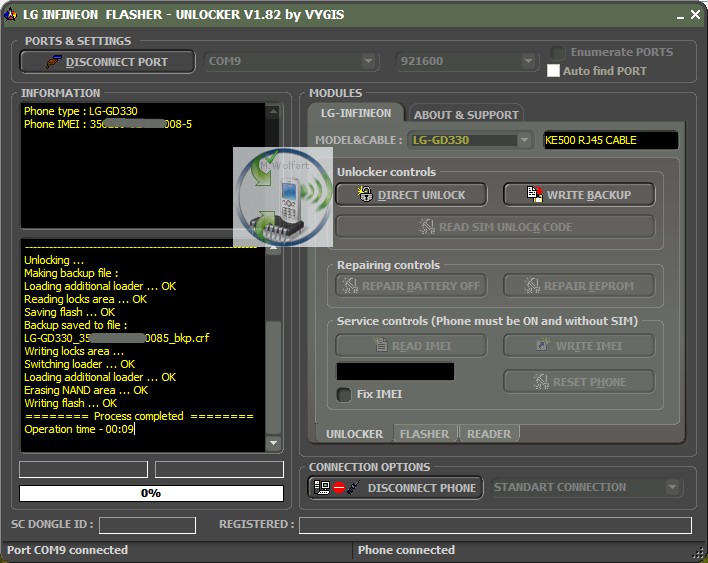Viewport: 708px width, 563px height.
Task: Switch to LG-INFINEON tab
Action: point(356,113)
